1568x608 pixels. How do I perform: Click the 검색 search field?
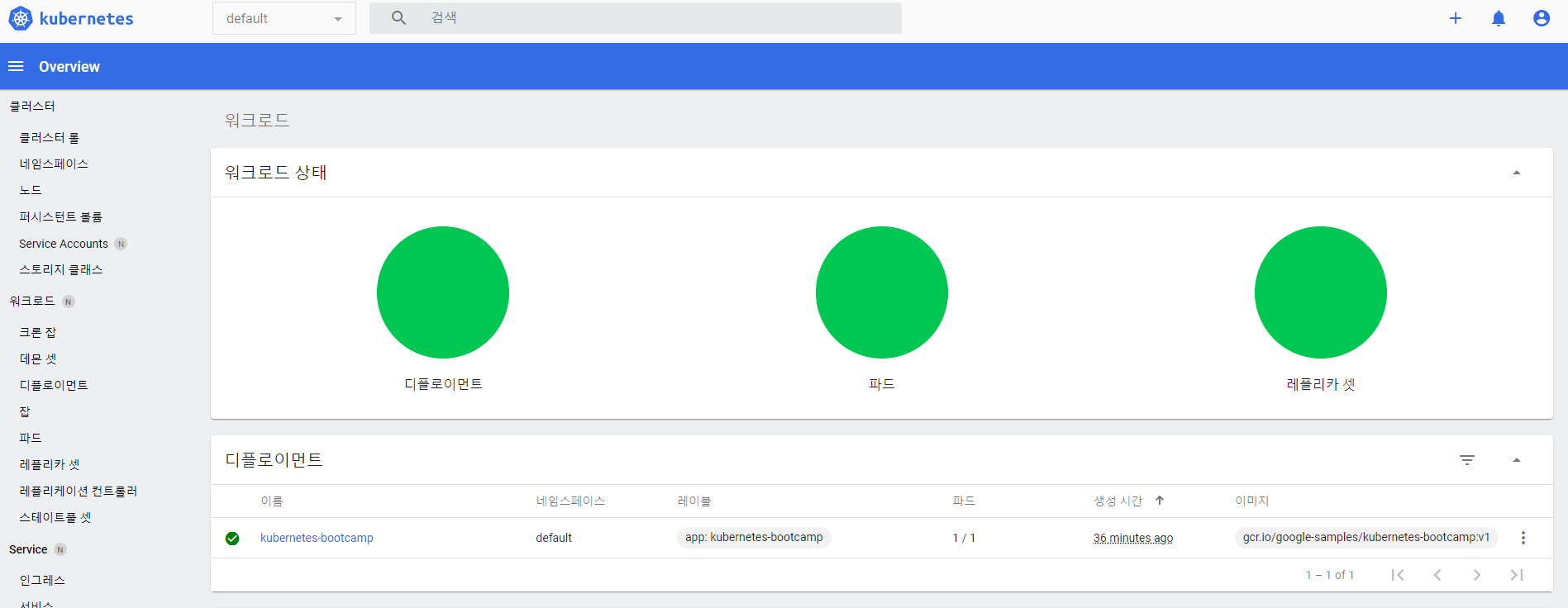pyautogui.click(x=635, y=17)
